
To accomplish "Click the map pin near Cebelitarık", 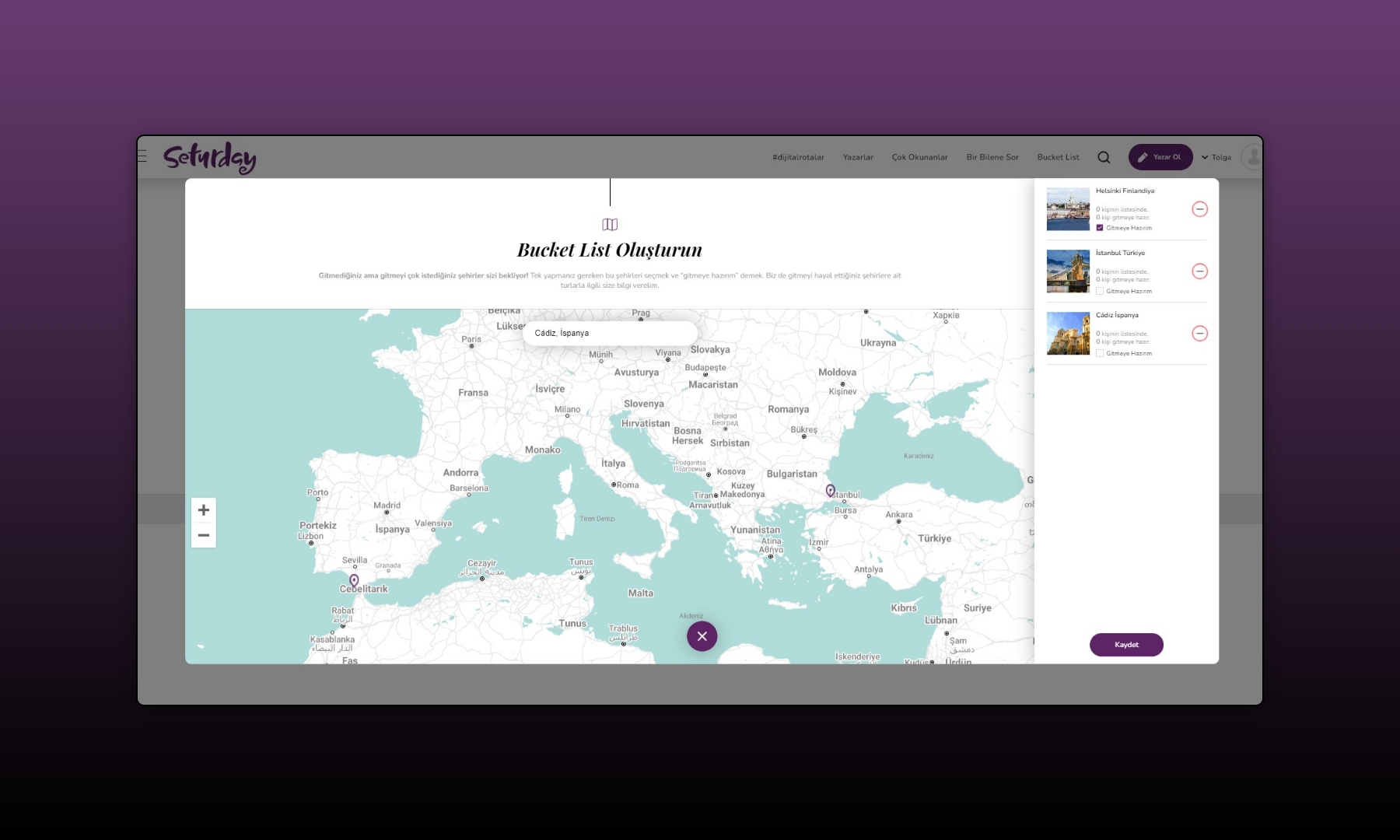I will (354, 580).
